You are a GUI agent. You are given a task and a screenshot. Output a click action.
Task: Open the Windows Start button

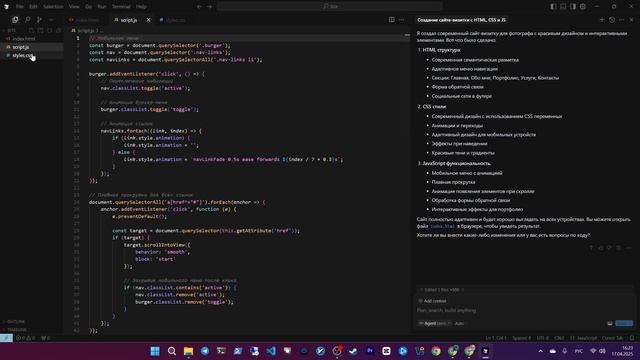tap(155, 351)
